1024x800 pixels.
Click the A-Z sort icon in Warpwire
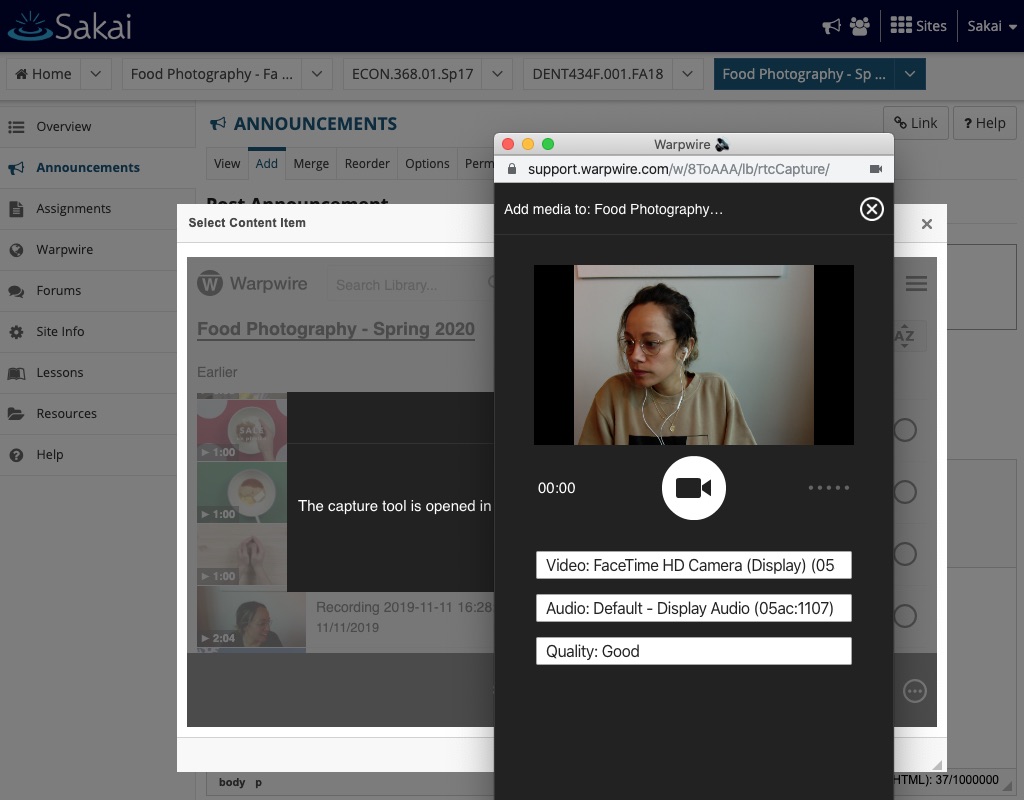click(x=905, y=336)
